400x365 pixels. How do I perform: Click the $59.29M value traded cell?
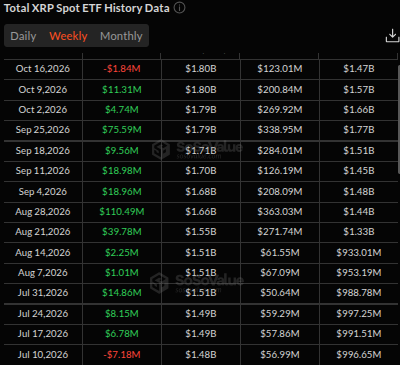coord(280,314)
